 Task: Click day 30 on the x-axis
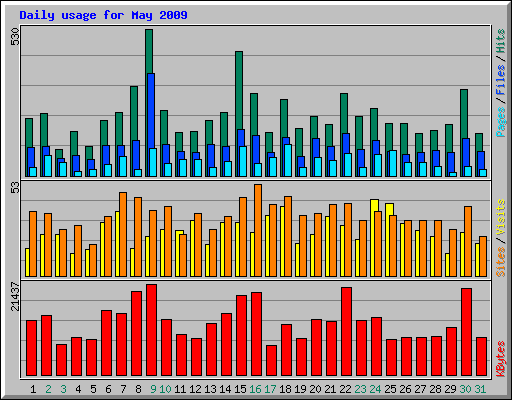point(465,389)
